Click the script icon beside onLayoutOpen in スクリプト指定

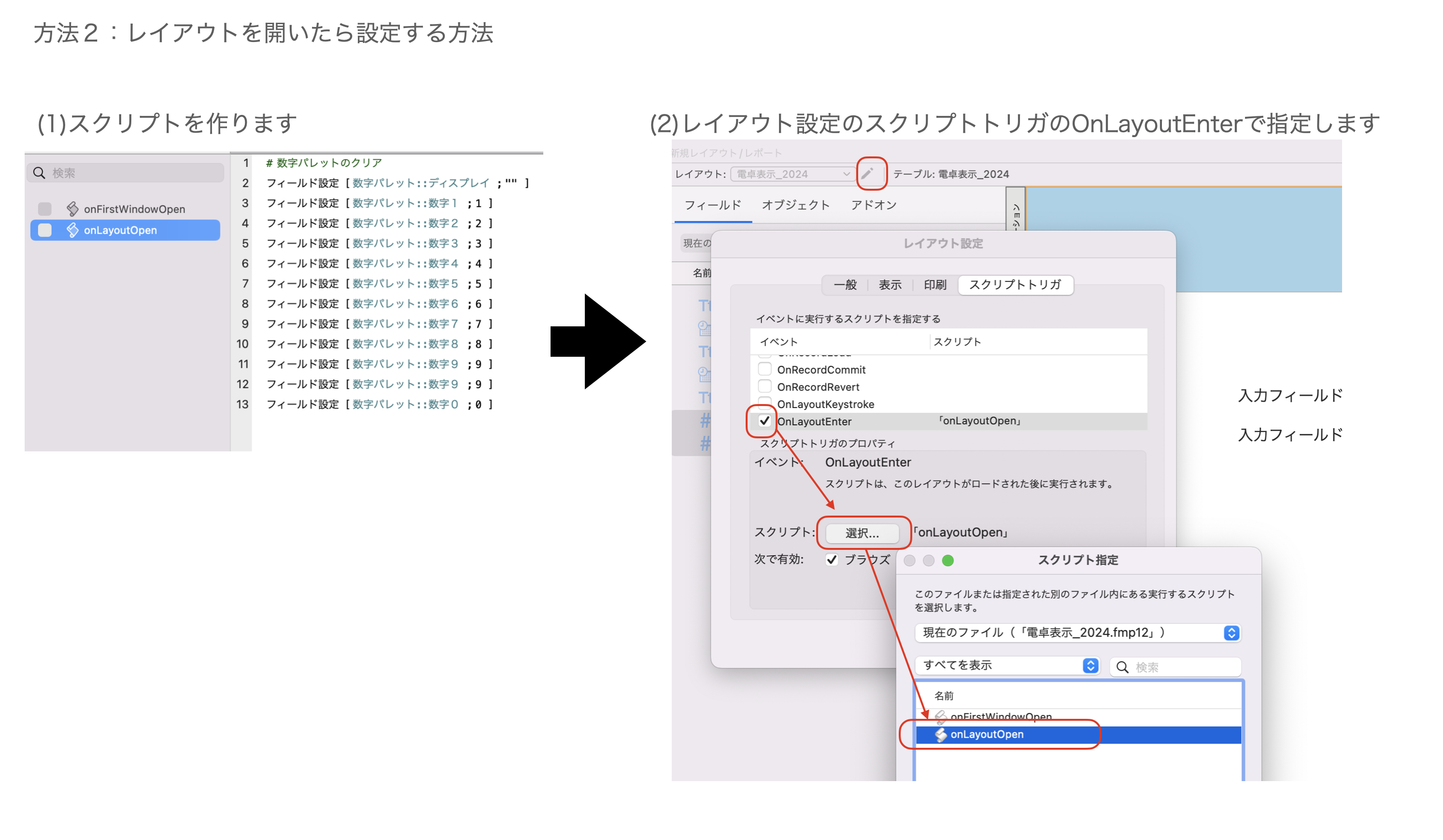941,735
